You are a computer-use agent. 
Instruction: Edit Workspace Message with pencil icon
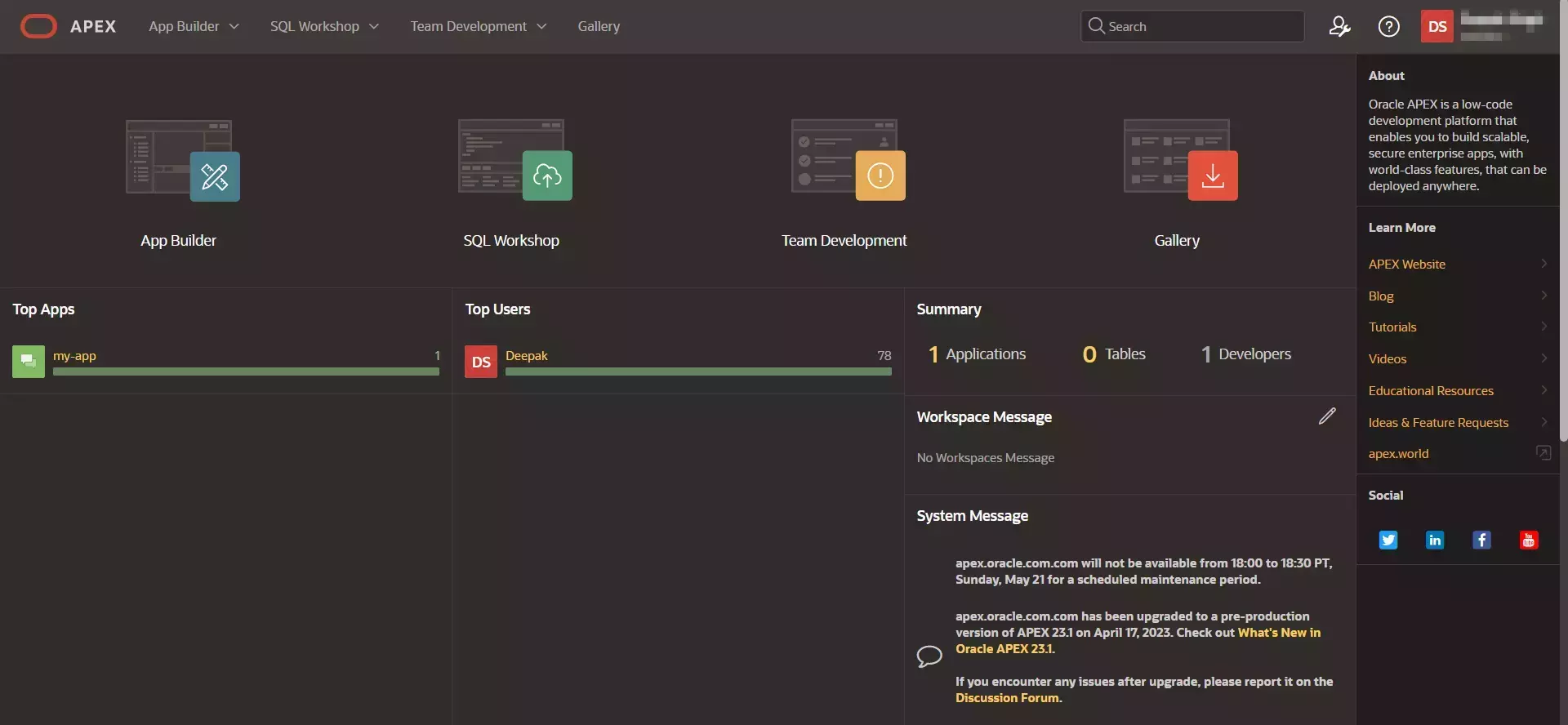(1327, 416)
